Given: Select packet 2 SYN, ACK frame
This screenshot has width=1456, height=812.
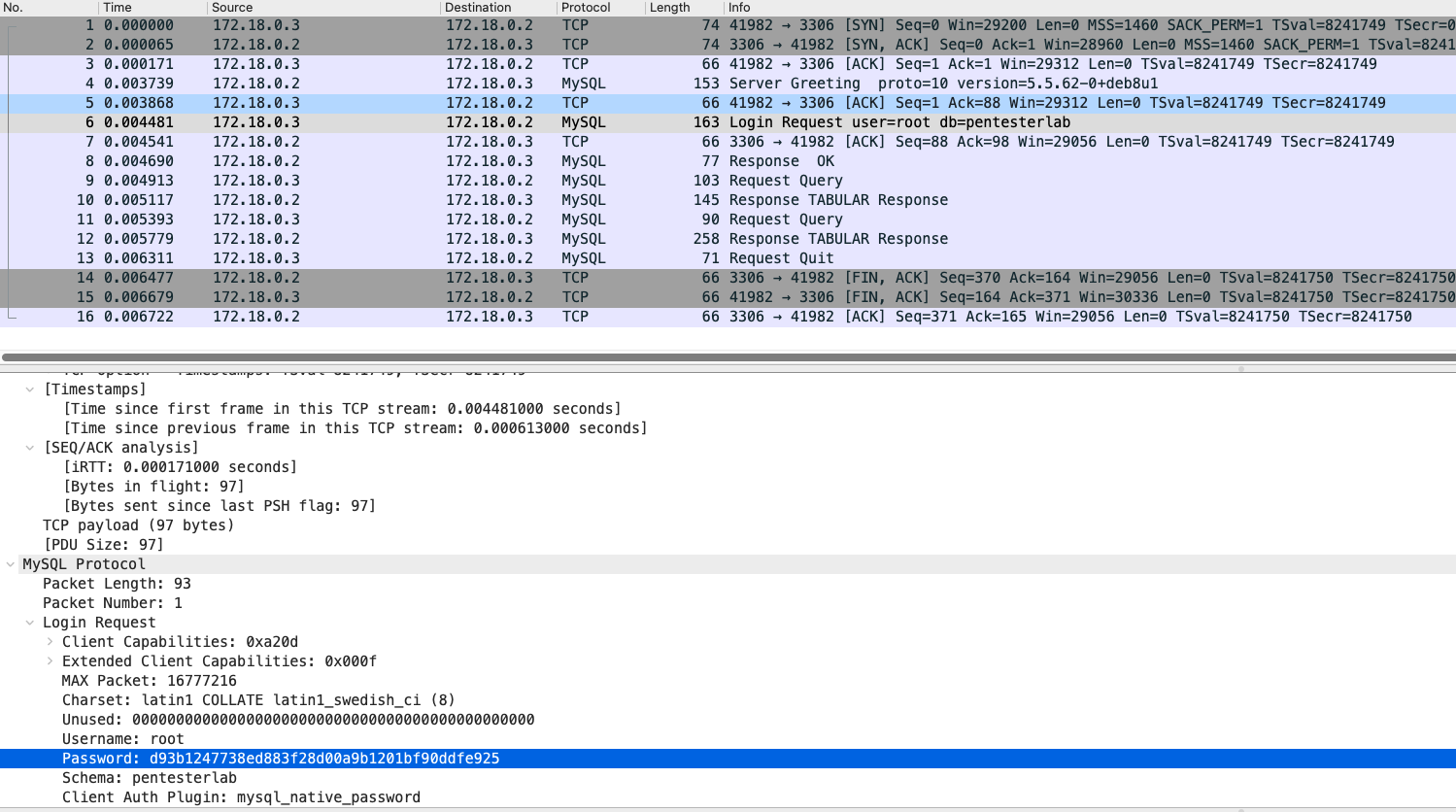Looking at the screenshot, I should tap(728, 45).
